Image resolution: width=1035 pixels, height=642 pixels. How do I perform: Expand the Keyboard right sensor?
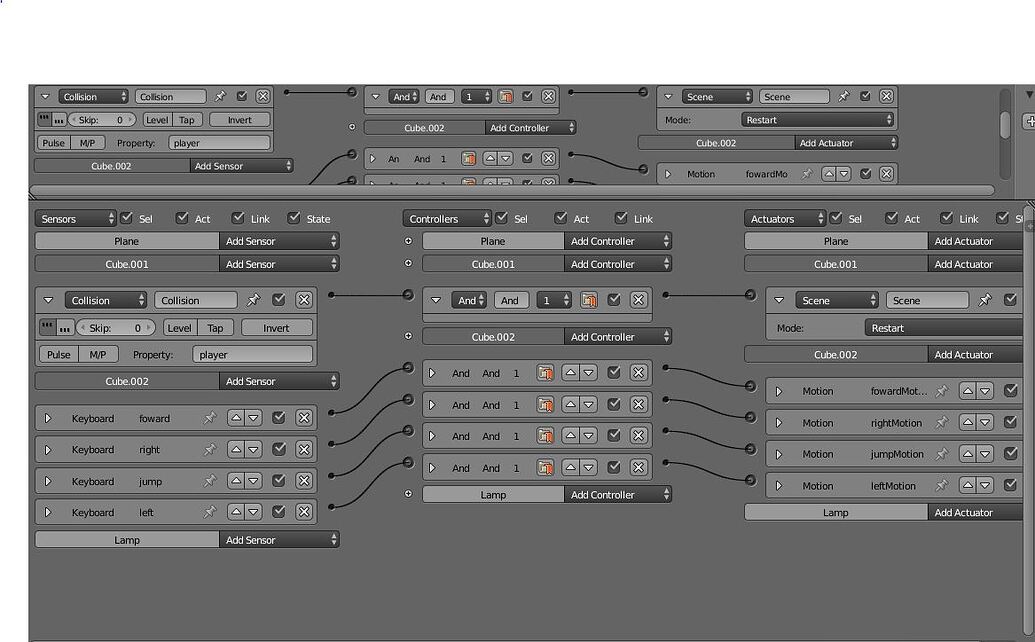pos(48,449)
